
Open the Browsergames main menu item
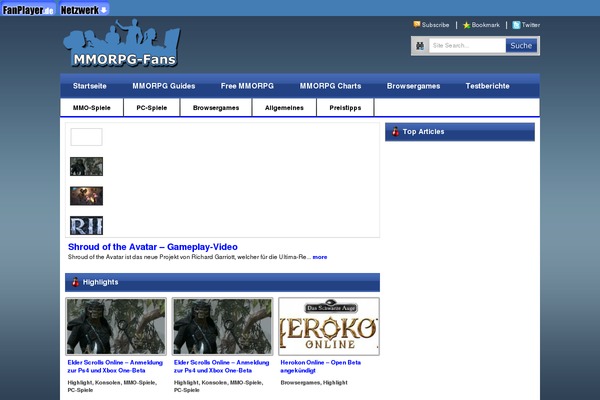point(413,86)
